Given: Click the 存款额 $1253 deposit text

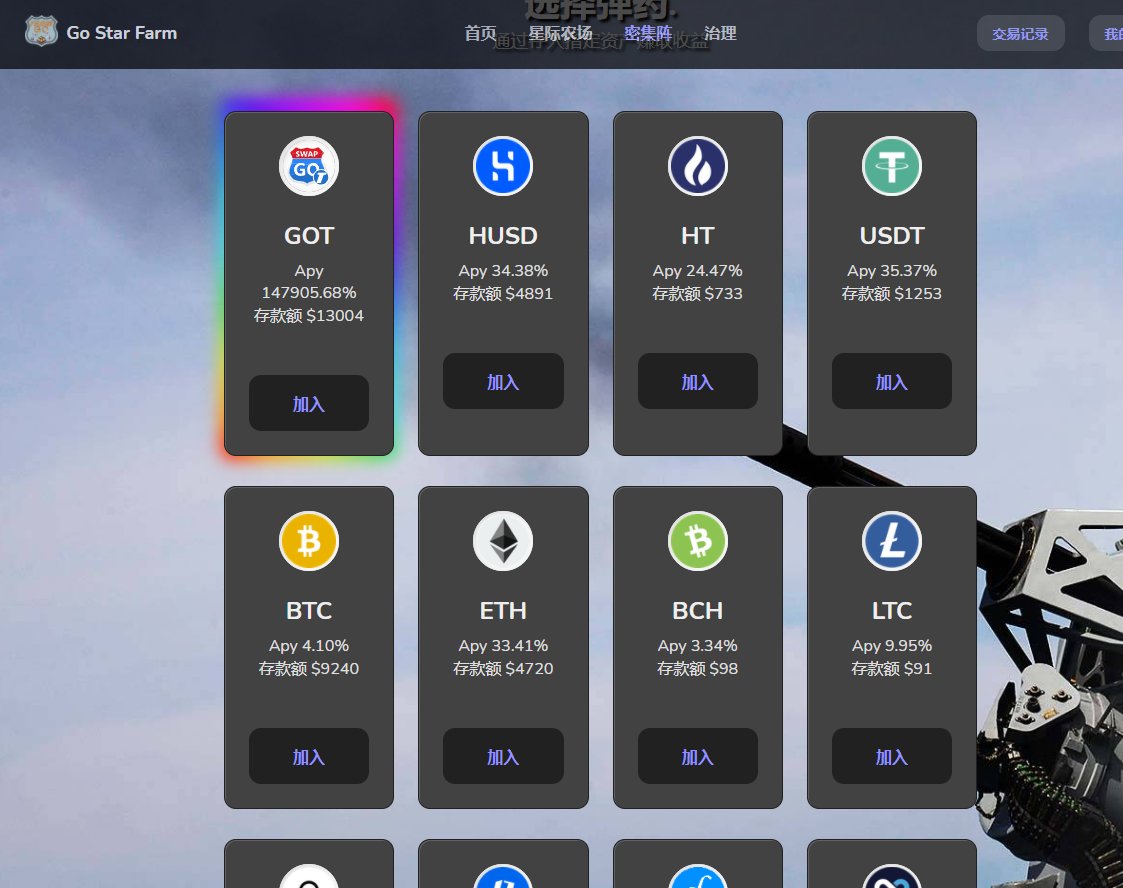Looking at the screenshot, I should coord(892,294).
